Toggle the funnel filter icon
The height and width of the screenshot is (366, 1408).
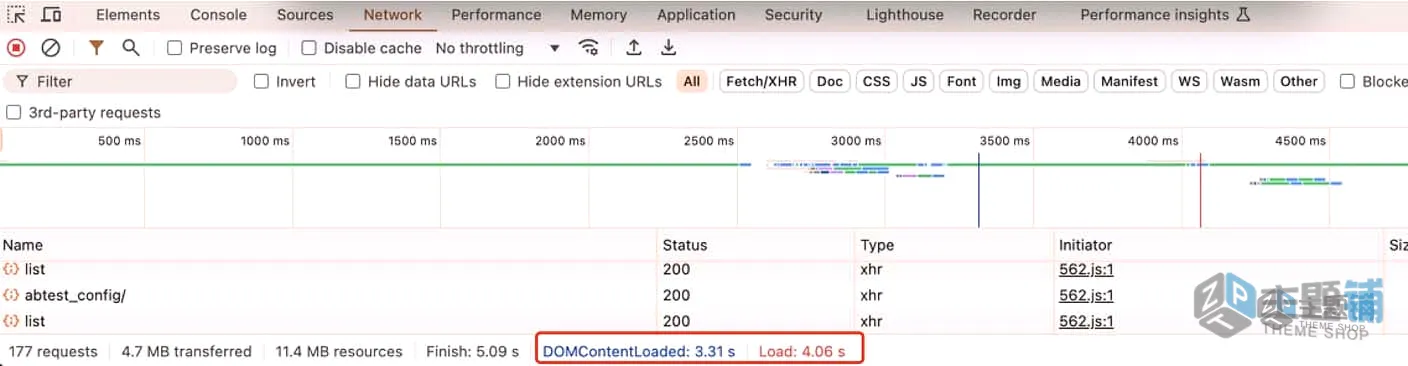(x=96, y=48)
